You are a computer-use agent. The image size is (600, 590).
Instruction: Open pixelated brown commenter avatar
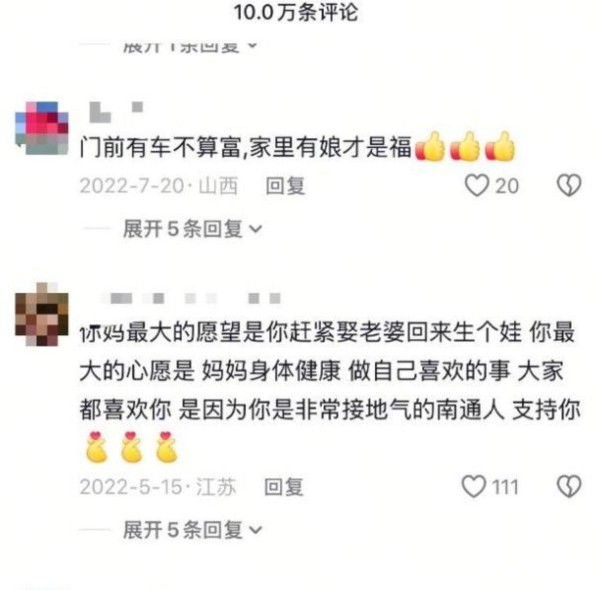coord(42,315)
